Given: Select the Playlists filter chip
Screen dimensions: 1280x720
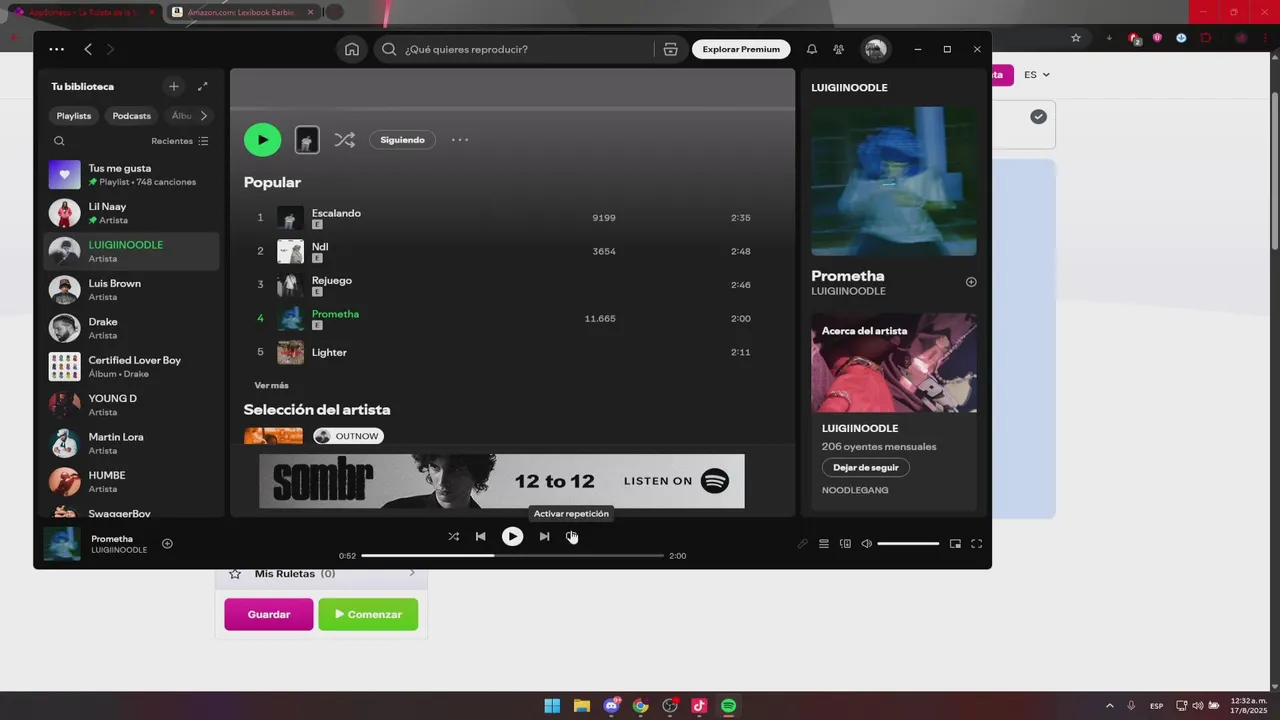Looking at the screenshot, I should 74,116.
